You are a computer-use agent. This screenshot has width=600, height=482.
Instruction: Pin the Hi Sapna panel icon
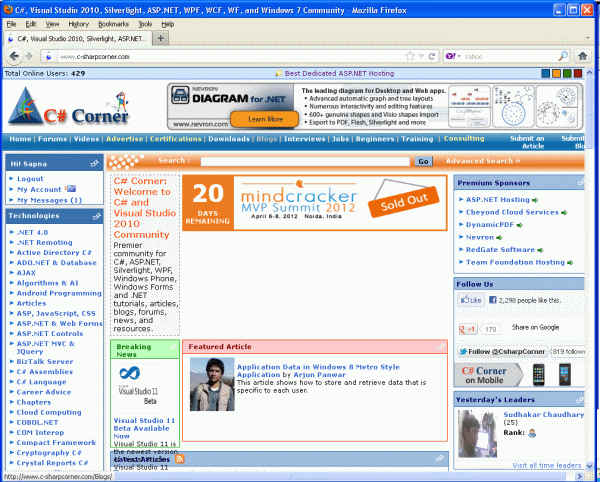tap(94, 164)
